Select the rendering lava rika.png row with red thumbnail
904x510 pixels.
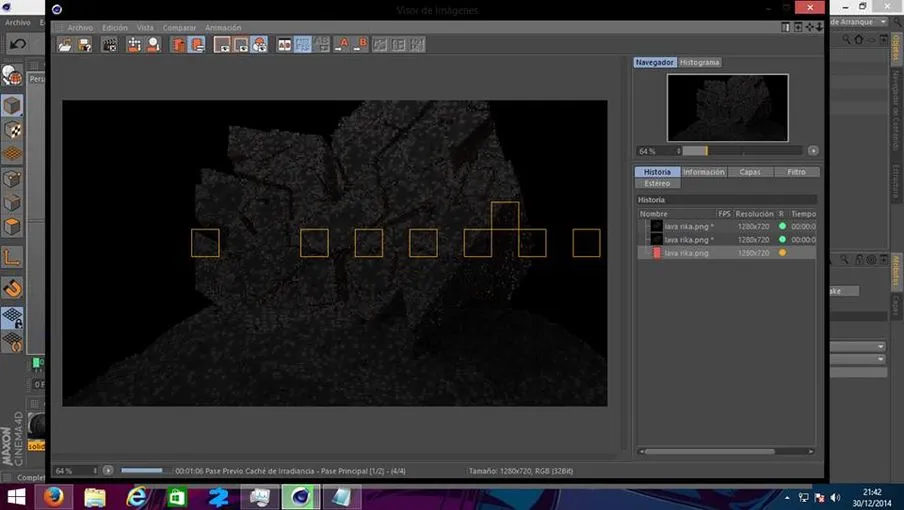[726, 253]
